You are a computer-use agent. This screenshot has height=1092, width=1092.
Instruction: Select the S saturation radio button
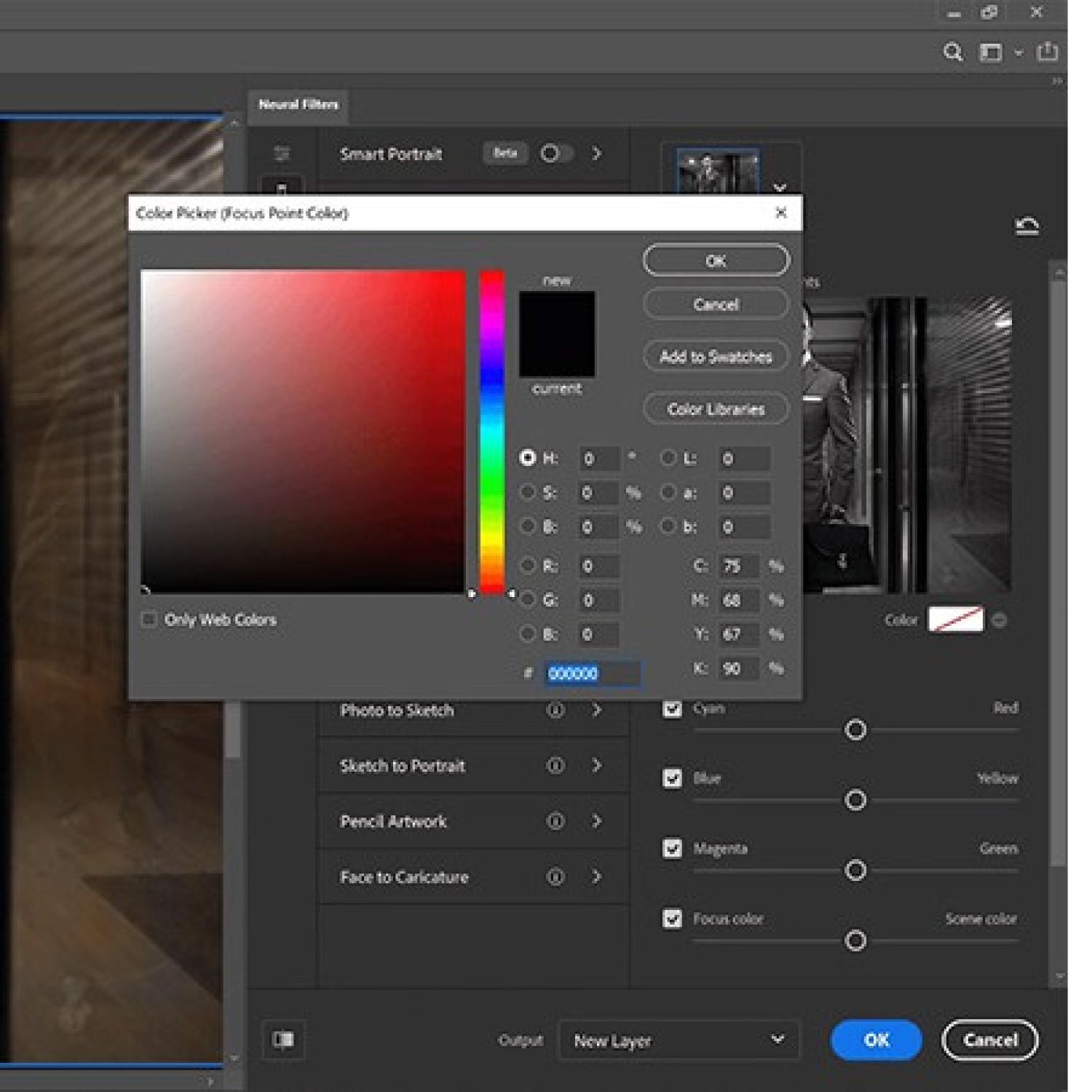pos(528,493)
